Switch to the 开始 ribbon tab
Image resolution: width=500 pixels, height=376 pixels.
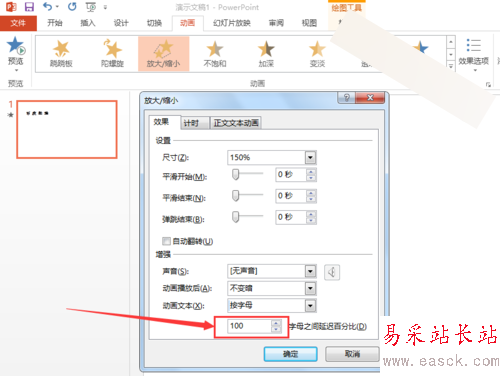click(x=55, y=23)
